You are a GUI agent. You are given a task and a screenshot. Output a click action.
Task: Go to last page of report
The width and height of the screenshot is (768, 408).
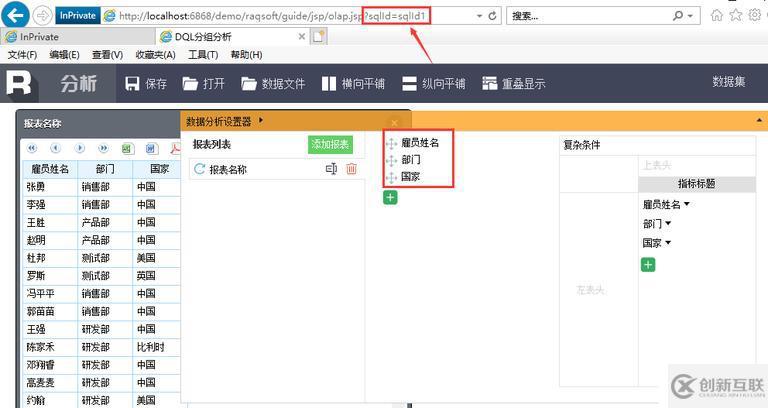(x=103, y=148)
